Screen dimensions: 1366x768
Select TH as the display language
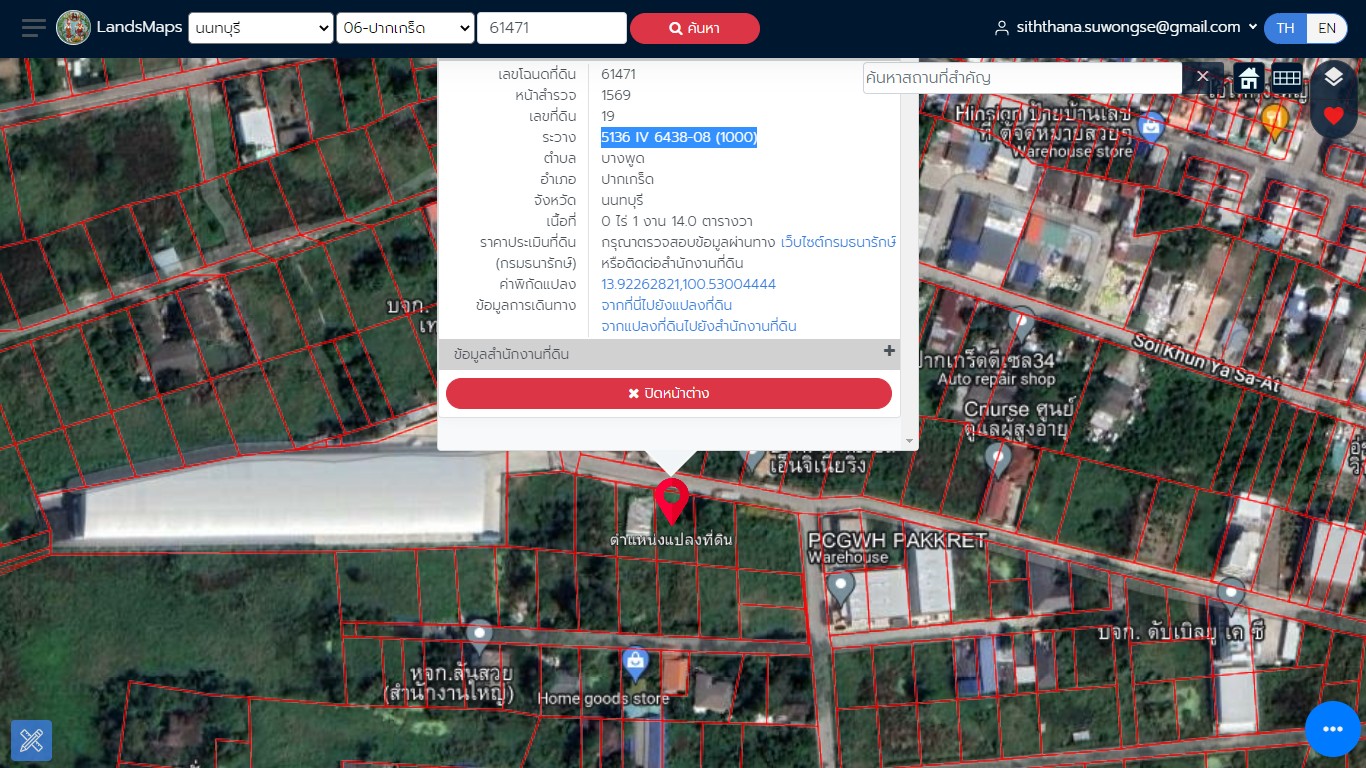[1285, 28]
